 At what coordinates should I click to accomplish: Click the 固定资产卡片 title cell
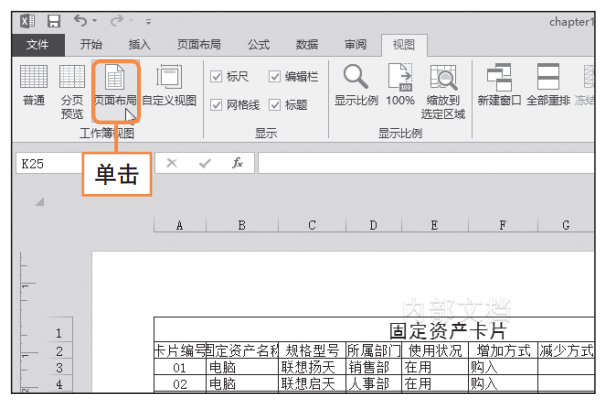coord(374,330)
